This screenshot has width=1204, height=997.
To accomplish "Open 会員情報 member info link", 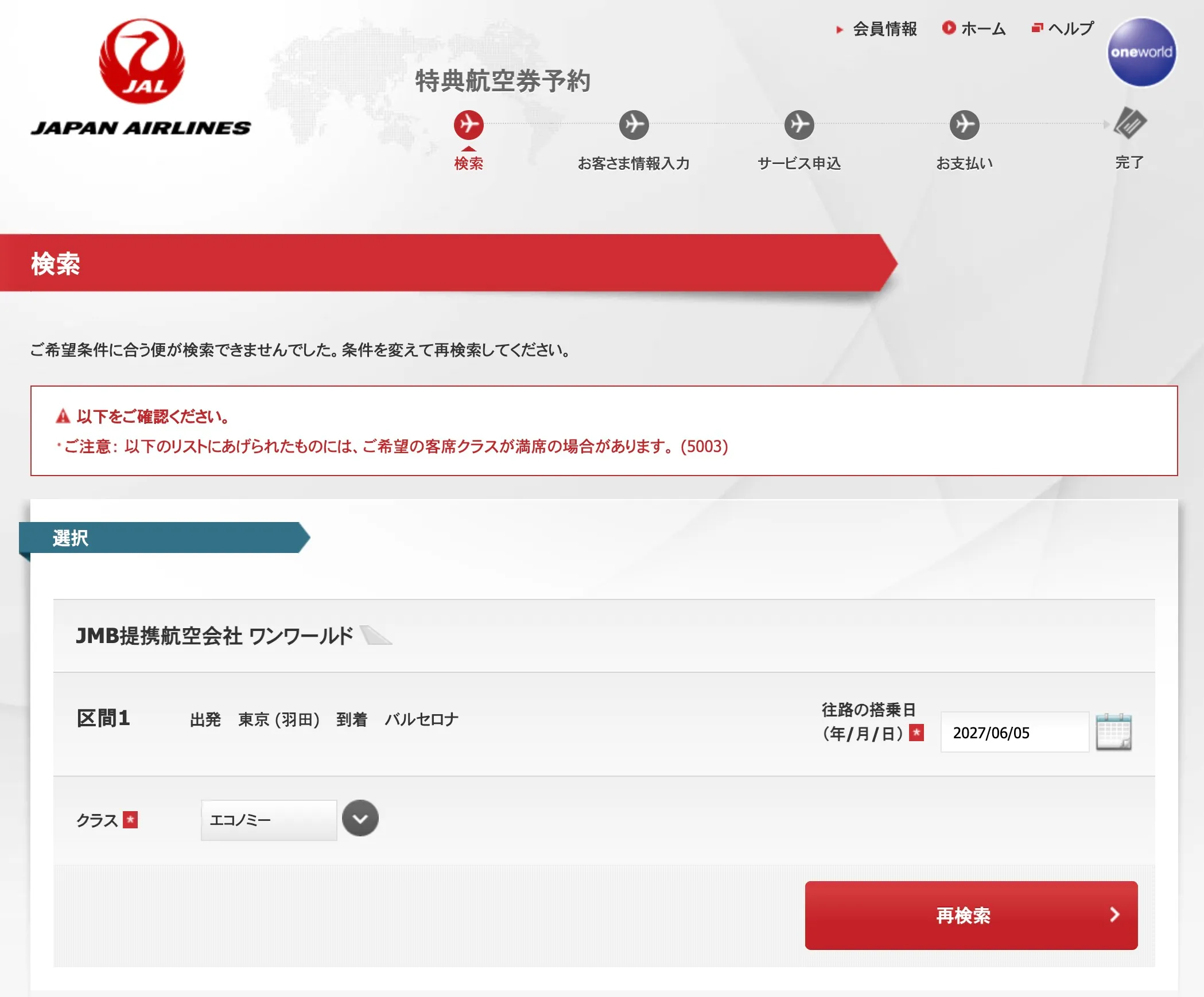I will [x=884, y=29].
